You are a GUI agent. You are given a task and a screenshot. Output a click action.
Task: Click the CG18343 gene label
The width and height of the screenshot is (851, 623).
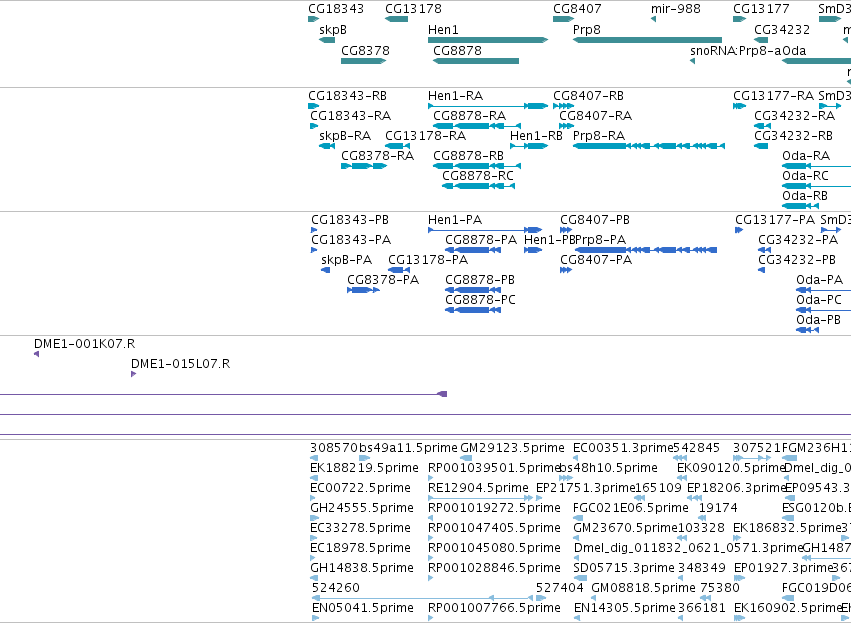click(336, 9)
